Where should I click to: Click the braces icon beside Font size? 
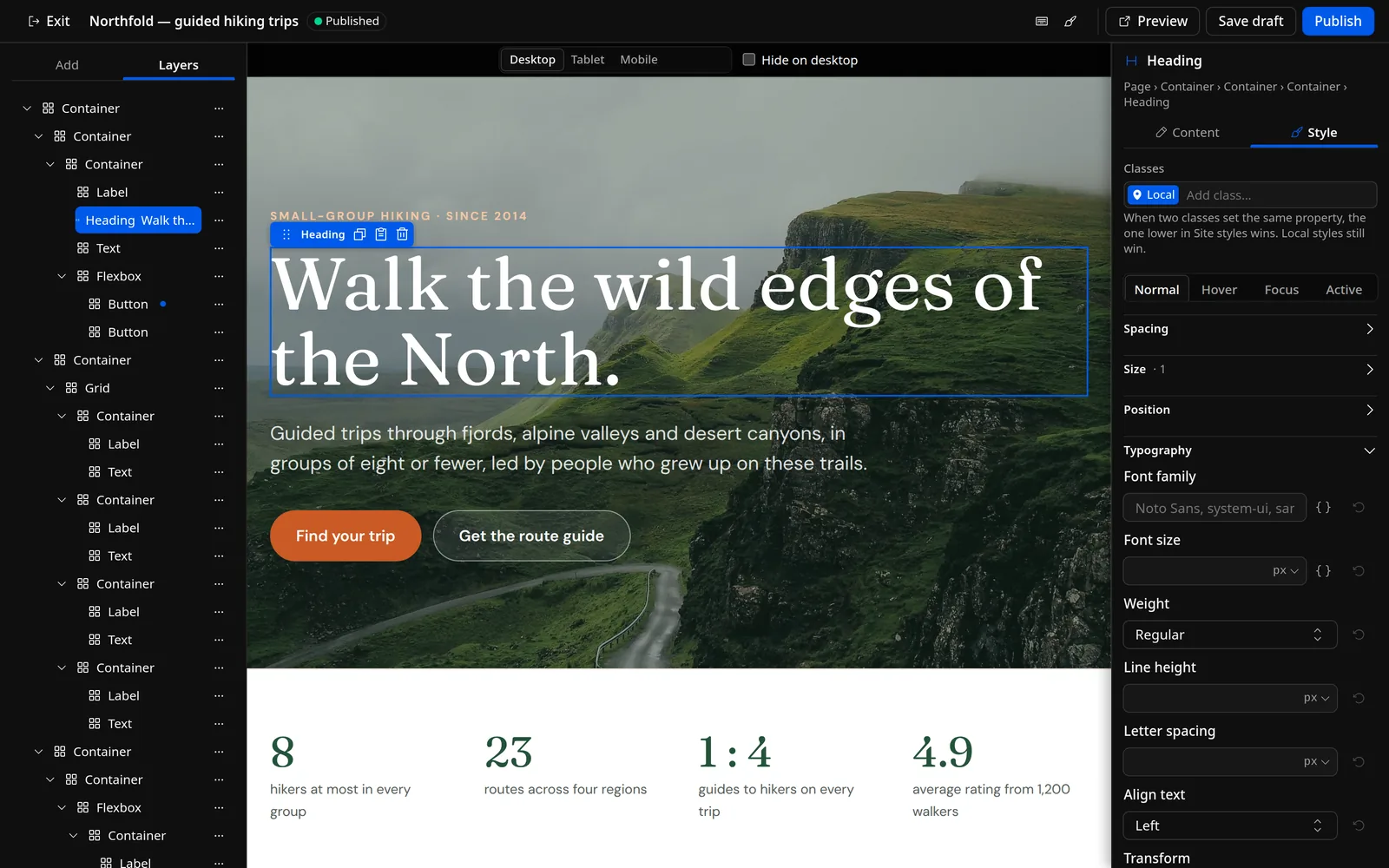pos(1323,571)
